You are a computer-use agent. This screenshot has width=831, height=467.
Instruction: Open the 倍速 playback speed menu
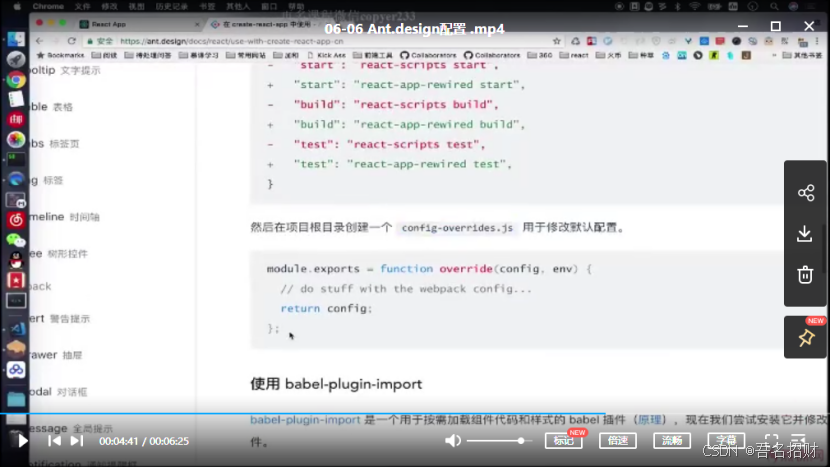617,440
